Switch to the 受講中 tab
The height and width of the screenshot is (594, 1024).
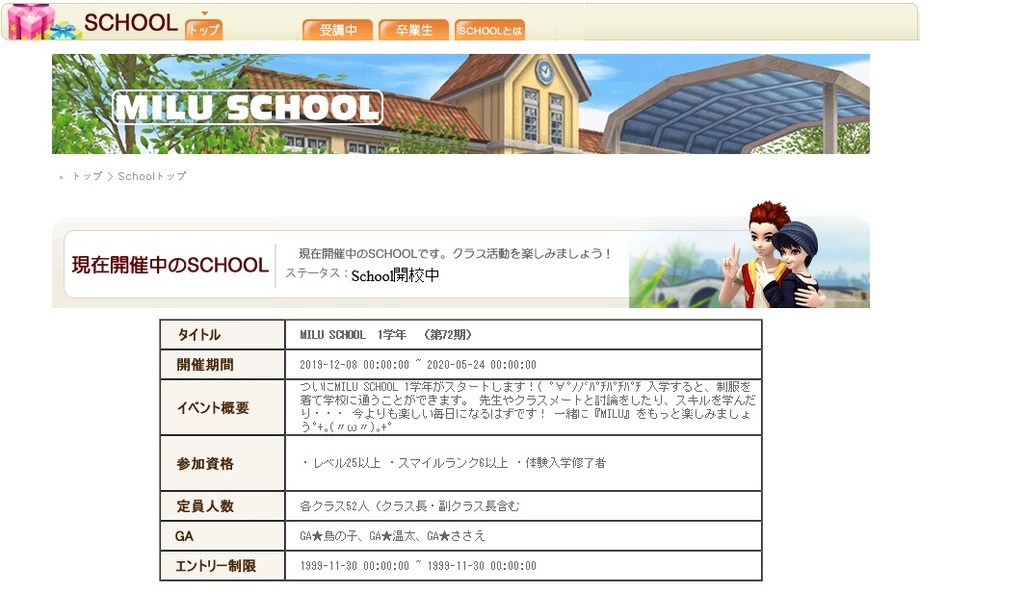[338, 30]
